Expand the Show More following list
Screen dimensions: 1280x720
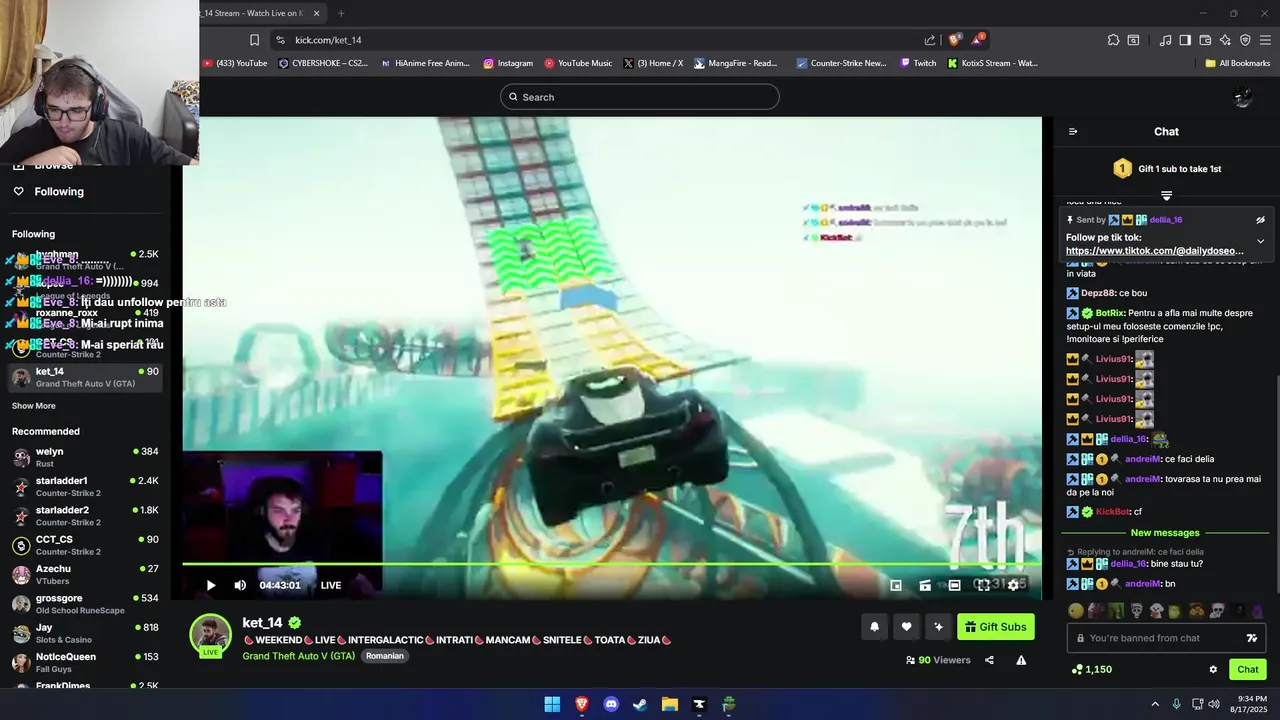[34, 406]
